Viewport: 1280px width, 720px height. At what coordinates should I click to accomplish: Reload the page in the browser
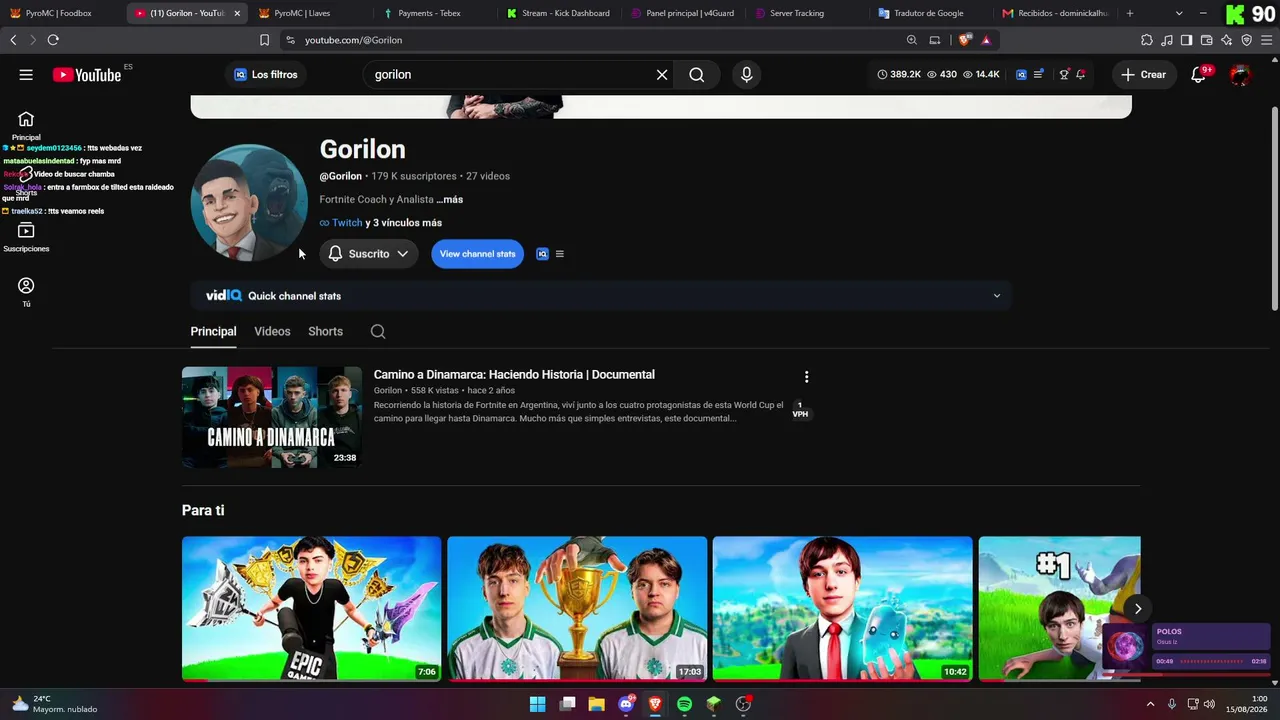53,40
